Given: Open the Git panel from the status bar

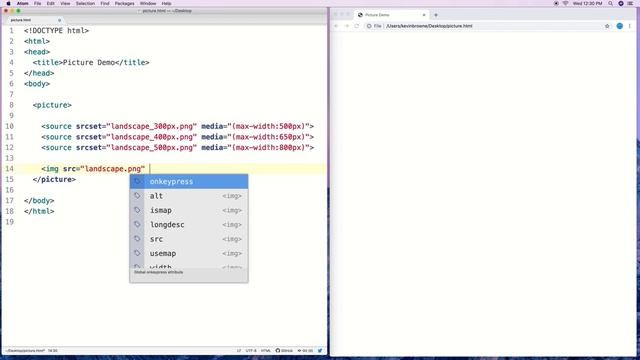Looking at the screenshot, I should [305, 351].
